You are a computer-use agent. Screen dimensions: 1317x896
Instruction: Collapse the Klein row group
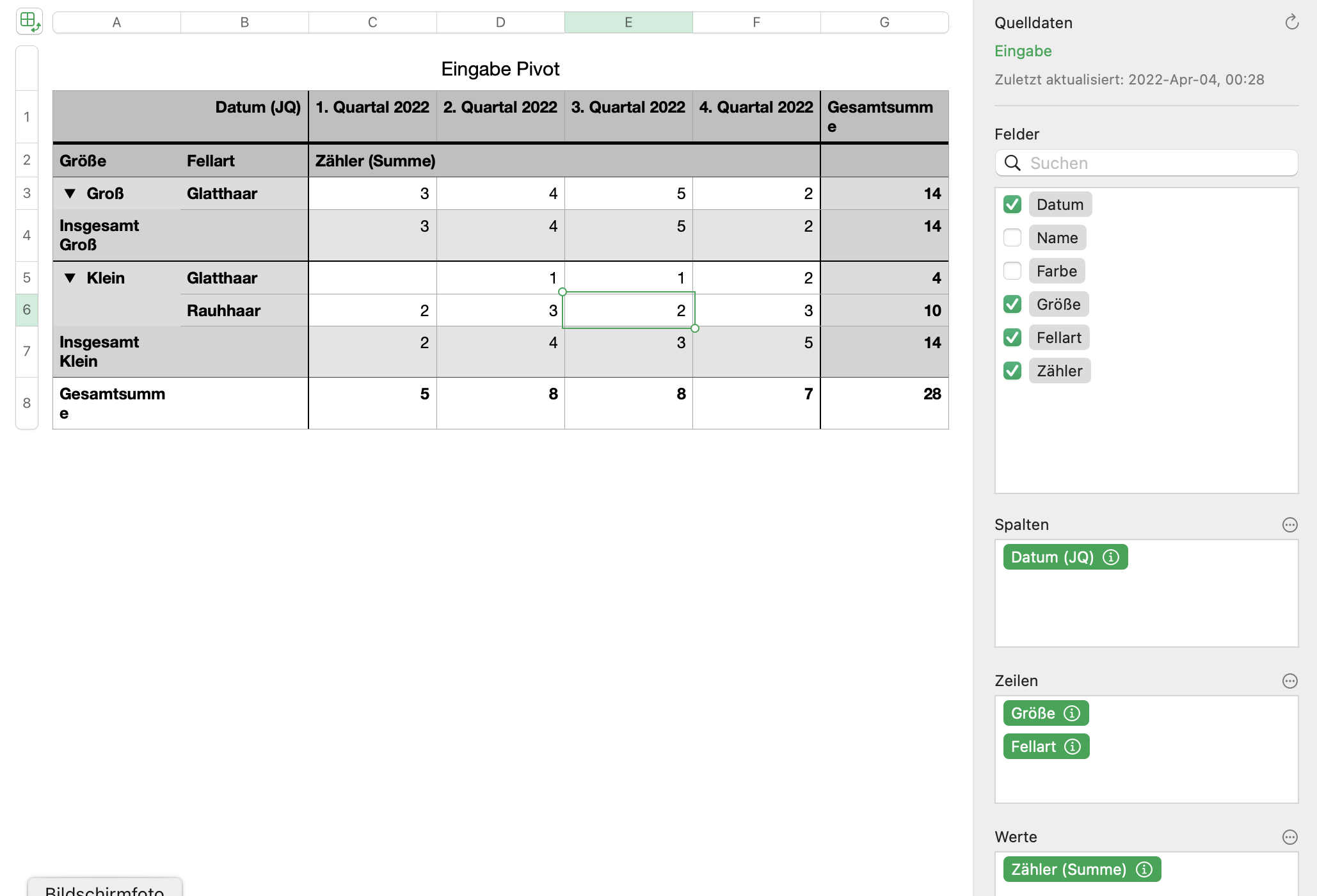click(70, 278)
